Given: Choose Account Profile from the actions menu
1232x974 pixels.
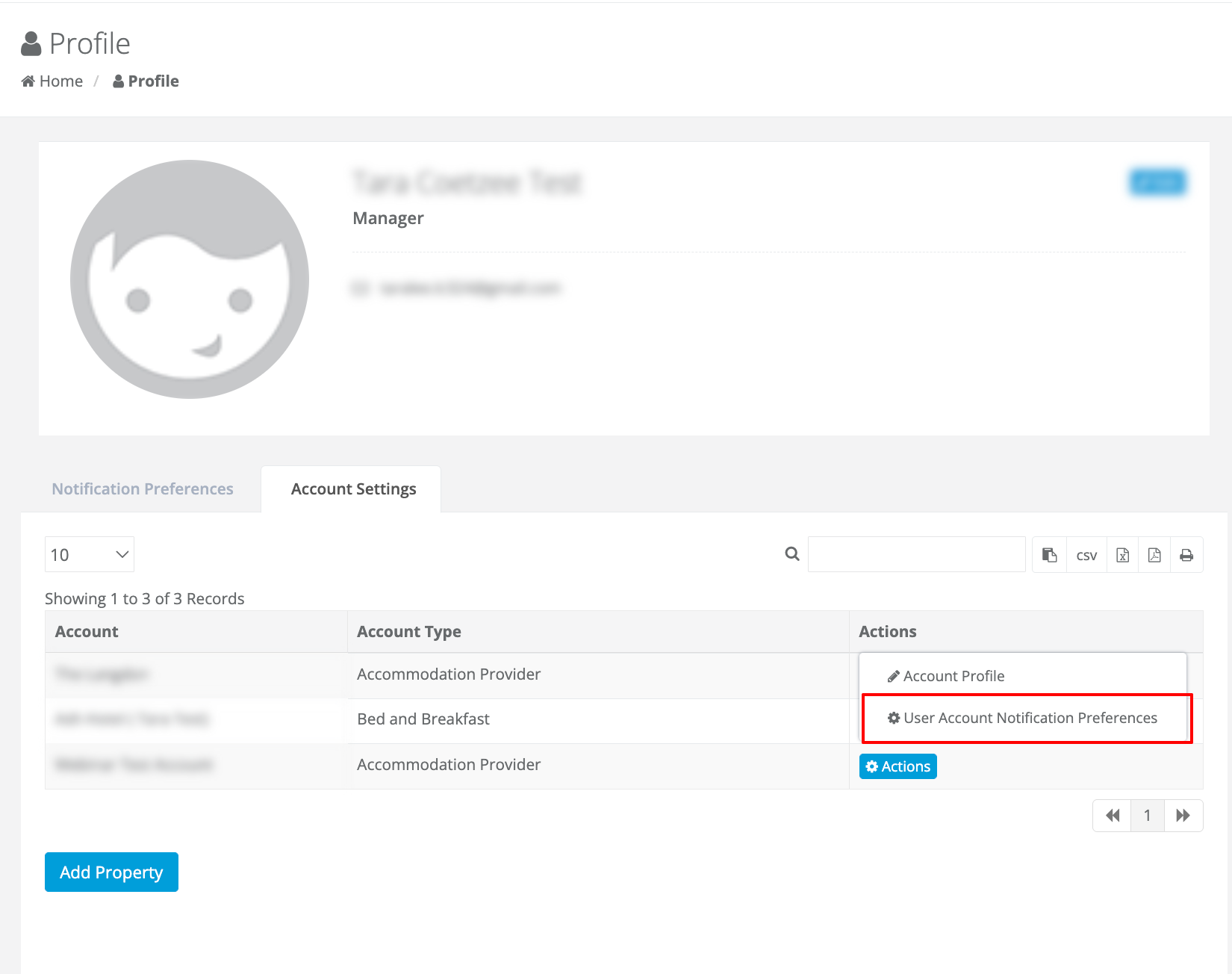Looking at the screenshot, I should click(x=953, y=675).
